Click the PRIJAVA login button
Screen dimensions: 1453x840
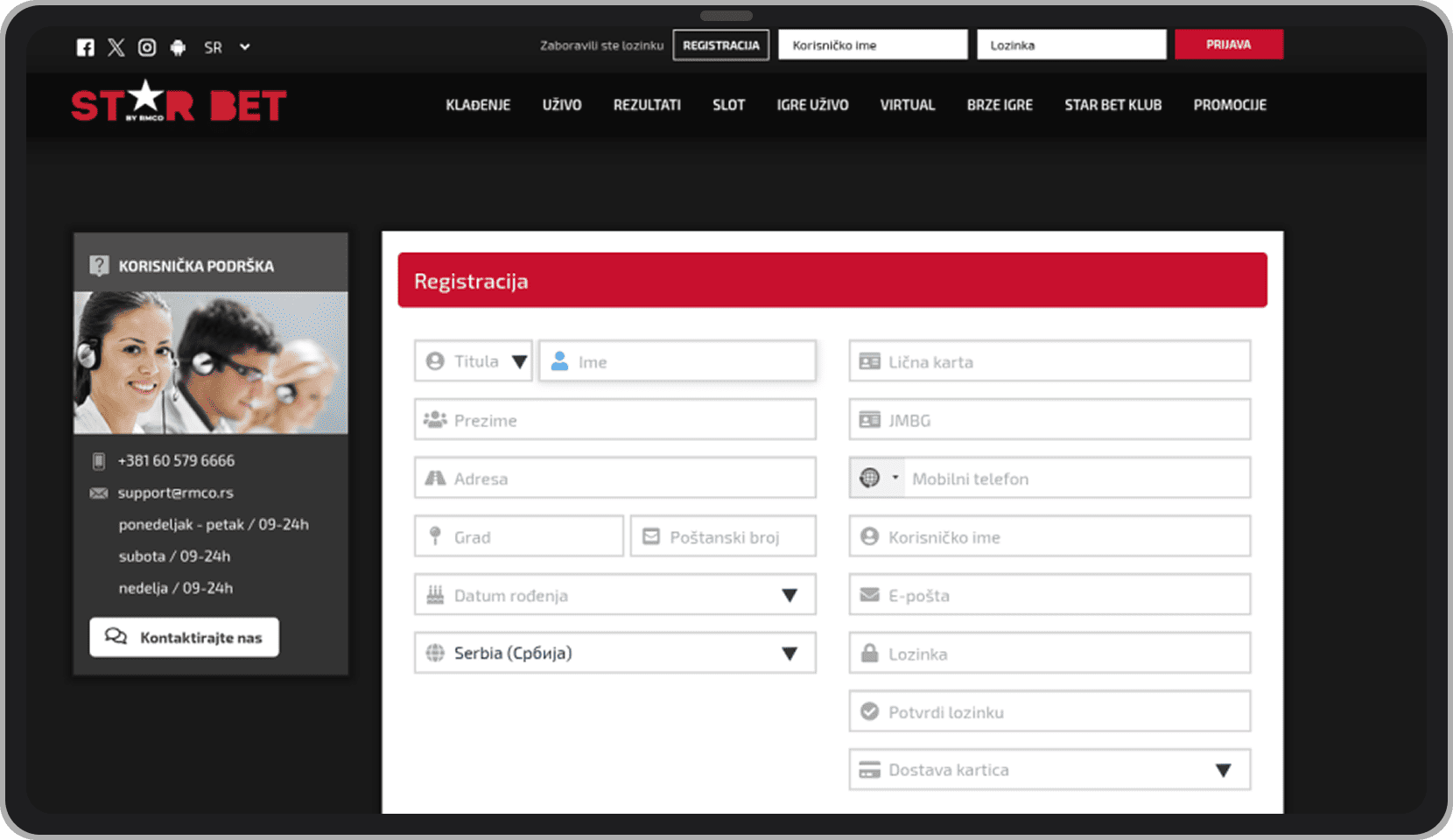point(1229,45)
